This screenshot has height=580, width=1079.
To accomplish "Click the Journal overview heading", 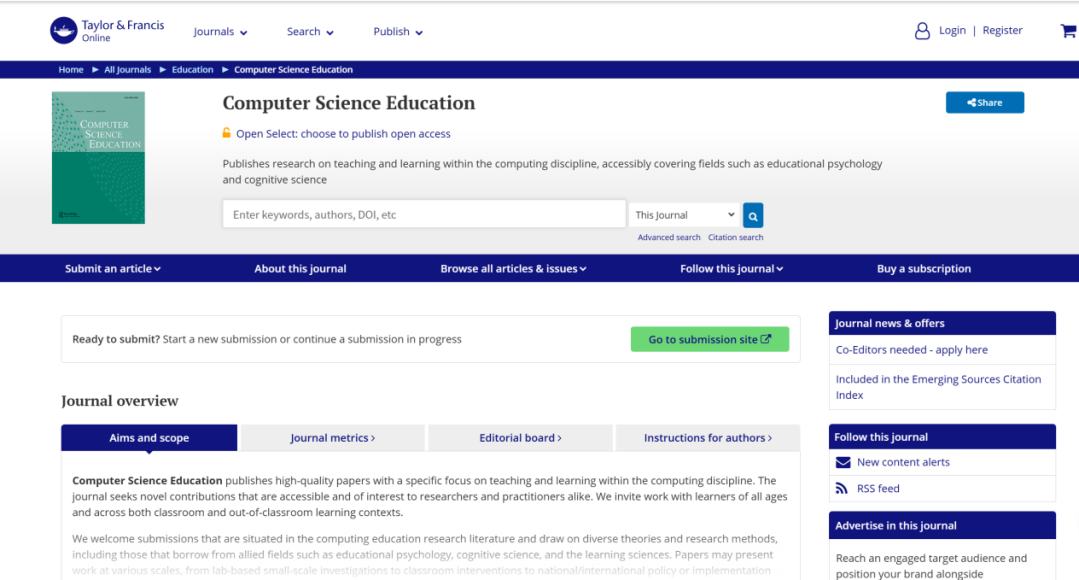I will [x=120, y=400].
